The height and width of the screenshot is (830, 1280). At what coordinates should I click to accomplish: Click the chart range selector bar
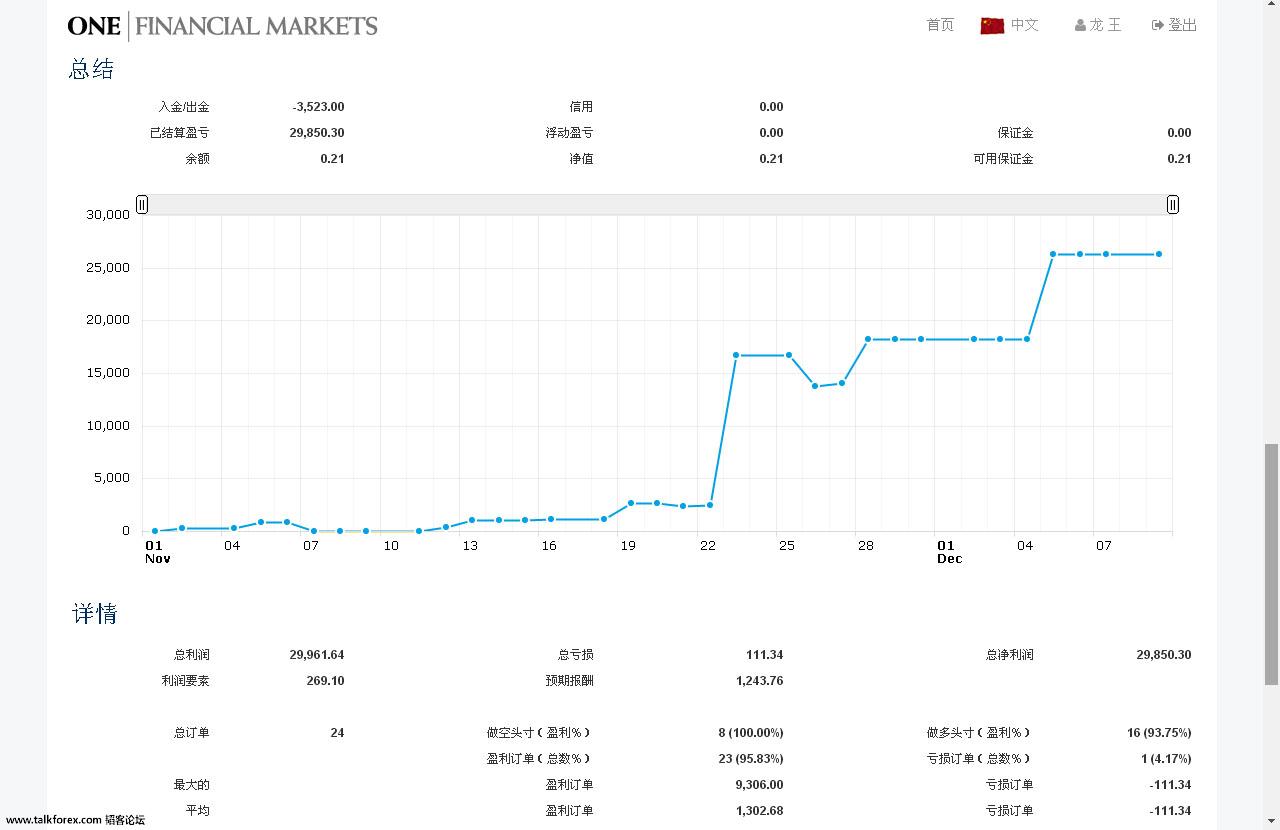click(657, 204)
